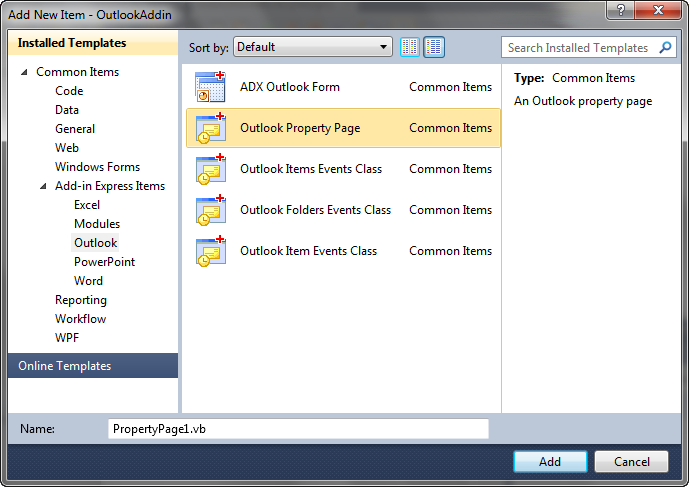This screenshot has height=487, width=689.
Task: Select the Word category
Action: coord(88,281)
